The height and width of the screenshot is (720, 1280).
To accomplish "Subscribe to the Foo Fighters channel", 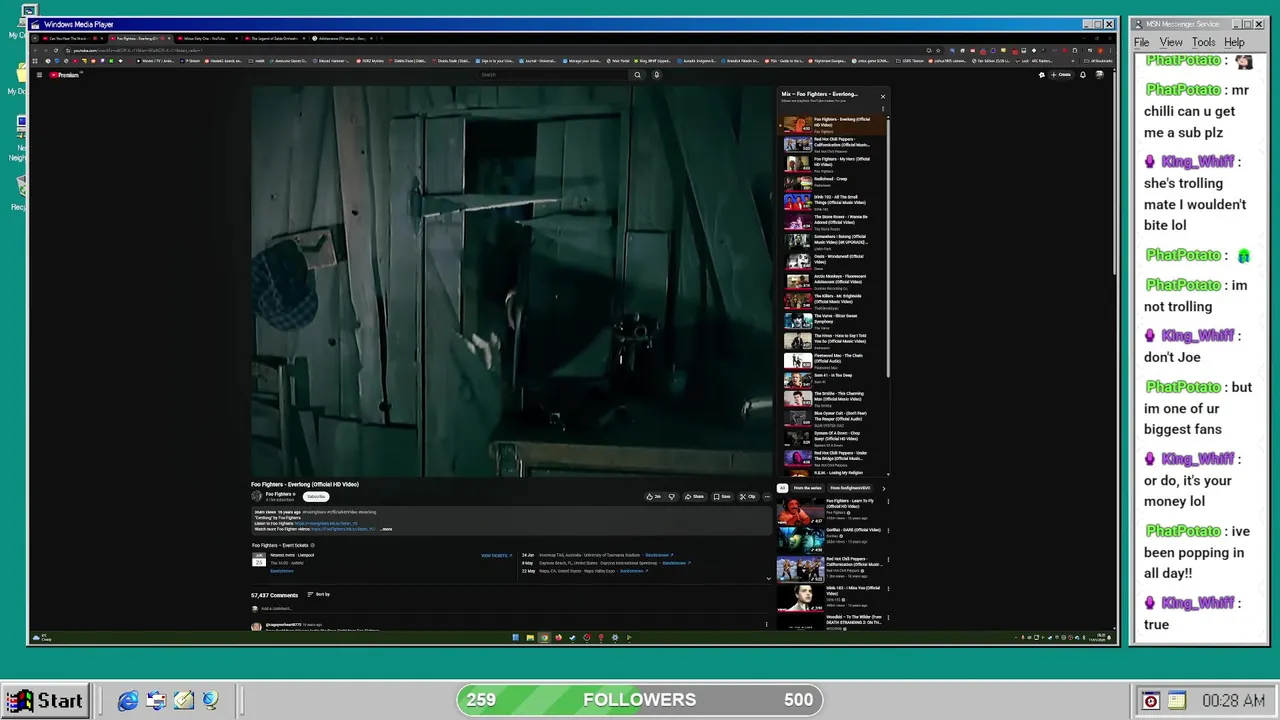I will pos(316,497).
